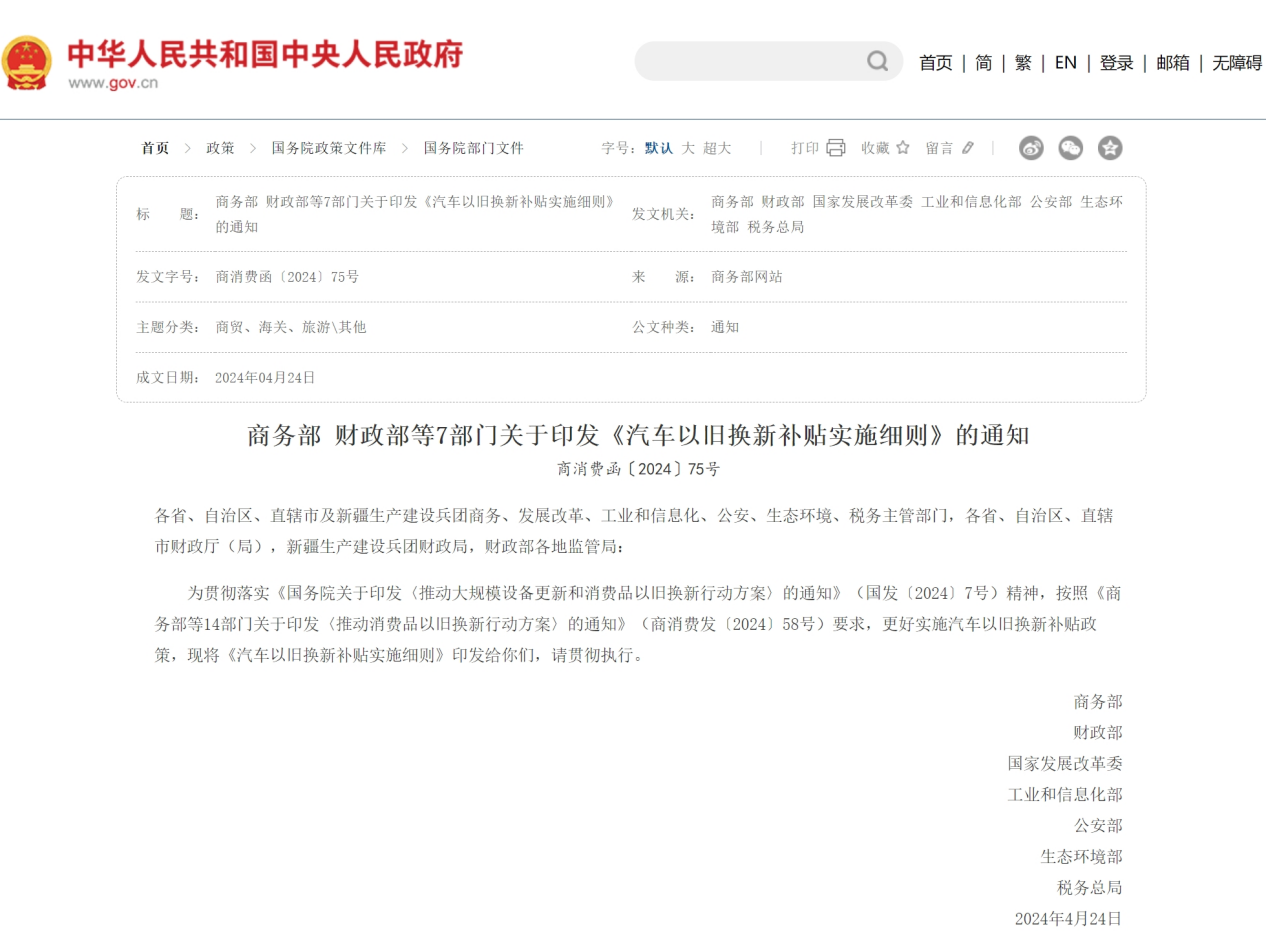Image resolution: width=1266 pixels, height=949 pixels.
Task: Set font size to 默认
Action: [x=659, y=148]
